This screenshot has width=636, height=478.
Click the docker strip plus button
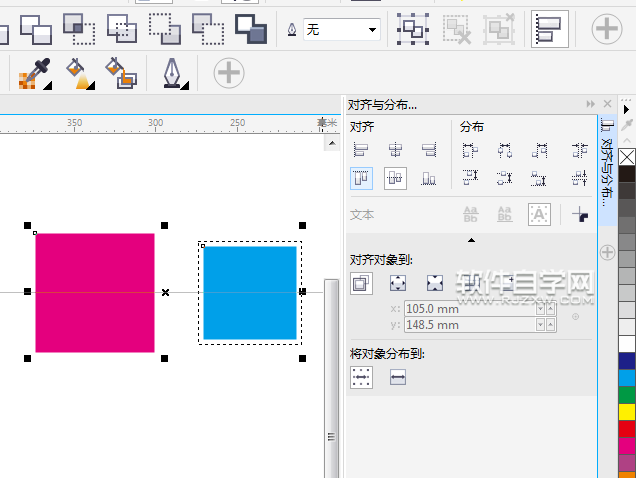[x=607, y=252]
